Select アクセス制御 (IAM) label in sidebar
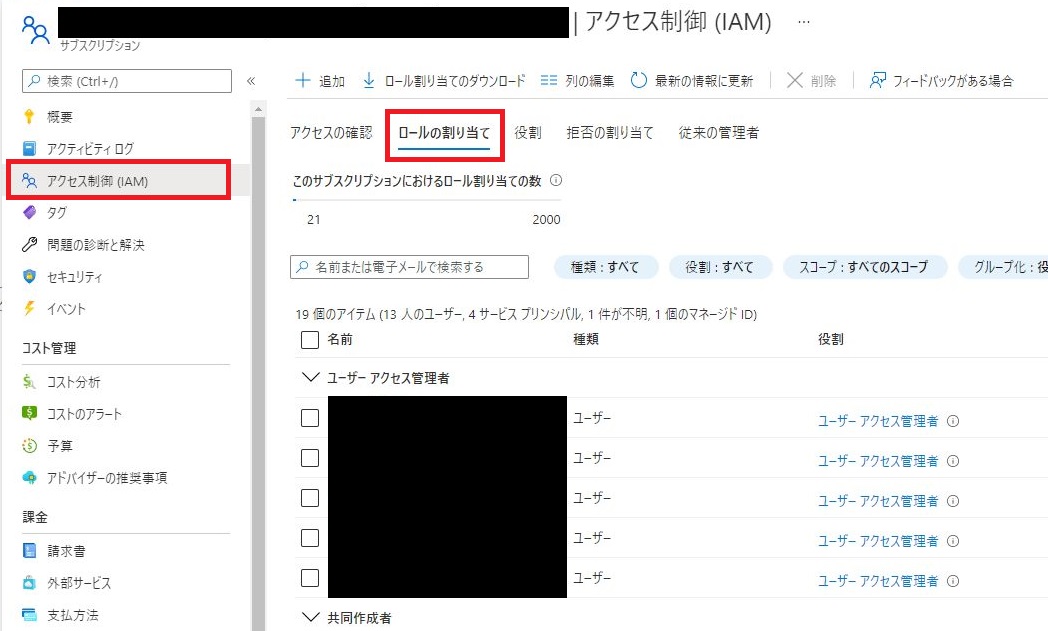The height and width of the screenshot is (631, 1048). tap(98, 181)
